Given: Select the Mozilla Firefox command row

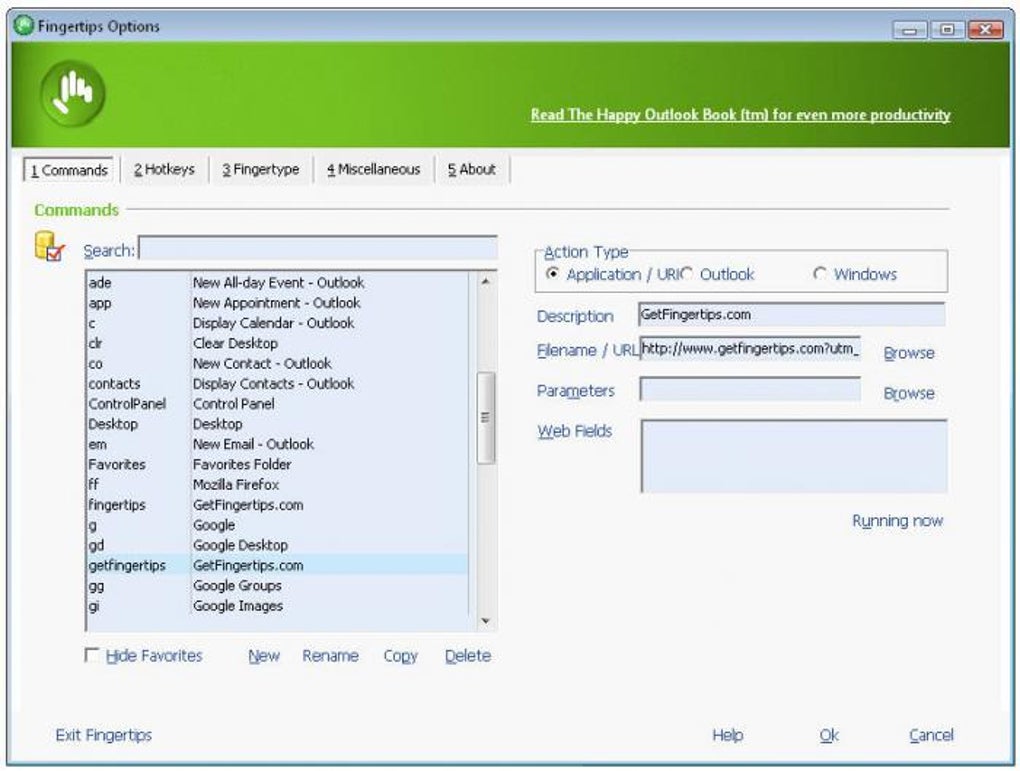Looking at the screenshot, I should click(278, 485).
